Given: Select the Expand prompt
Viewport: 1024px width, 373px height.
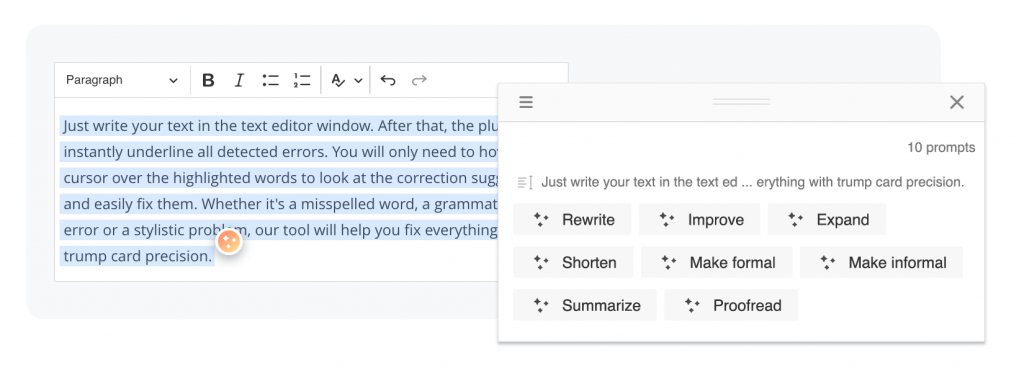Looking at the screenshot, I should 827,219.
